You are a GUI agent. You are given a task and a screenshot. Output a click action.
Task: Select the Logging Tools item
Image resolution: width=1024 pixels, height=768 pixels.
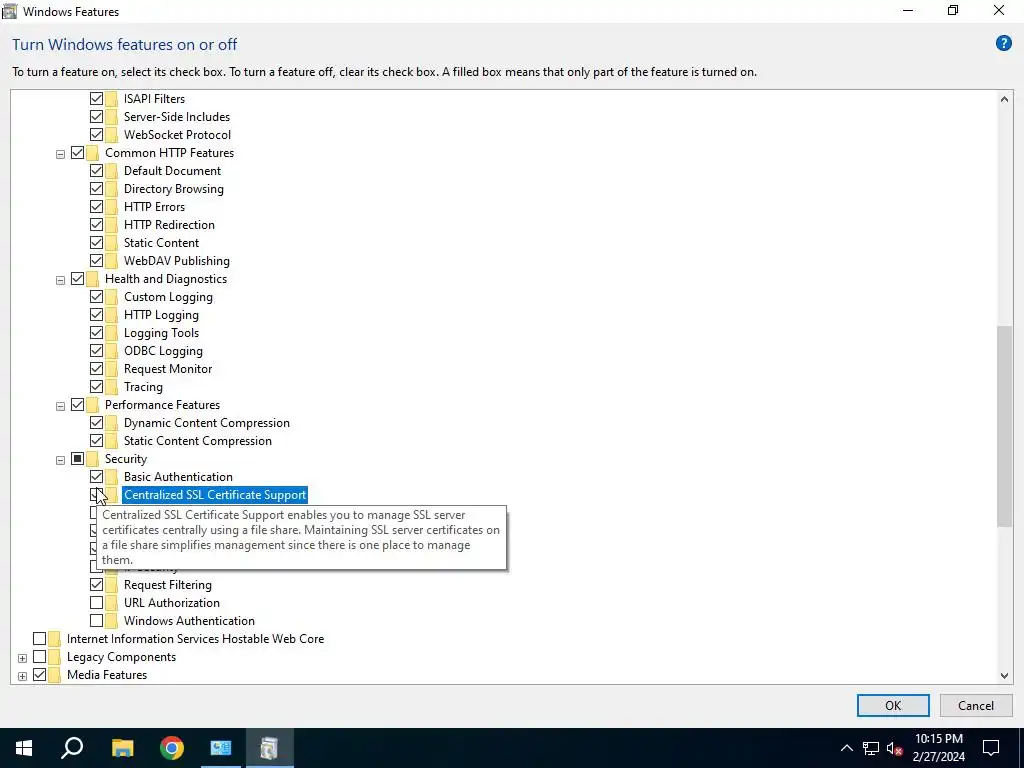tap(161, 333)
